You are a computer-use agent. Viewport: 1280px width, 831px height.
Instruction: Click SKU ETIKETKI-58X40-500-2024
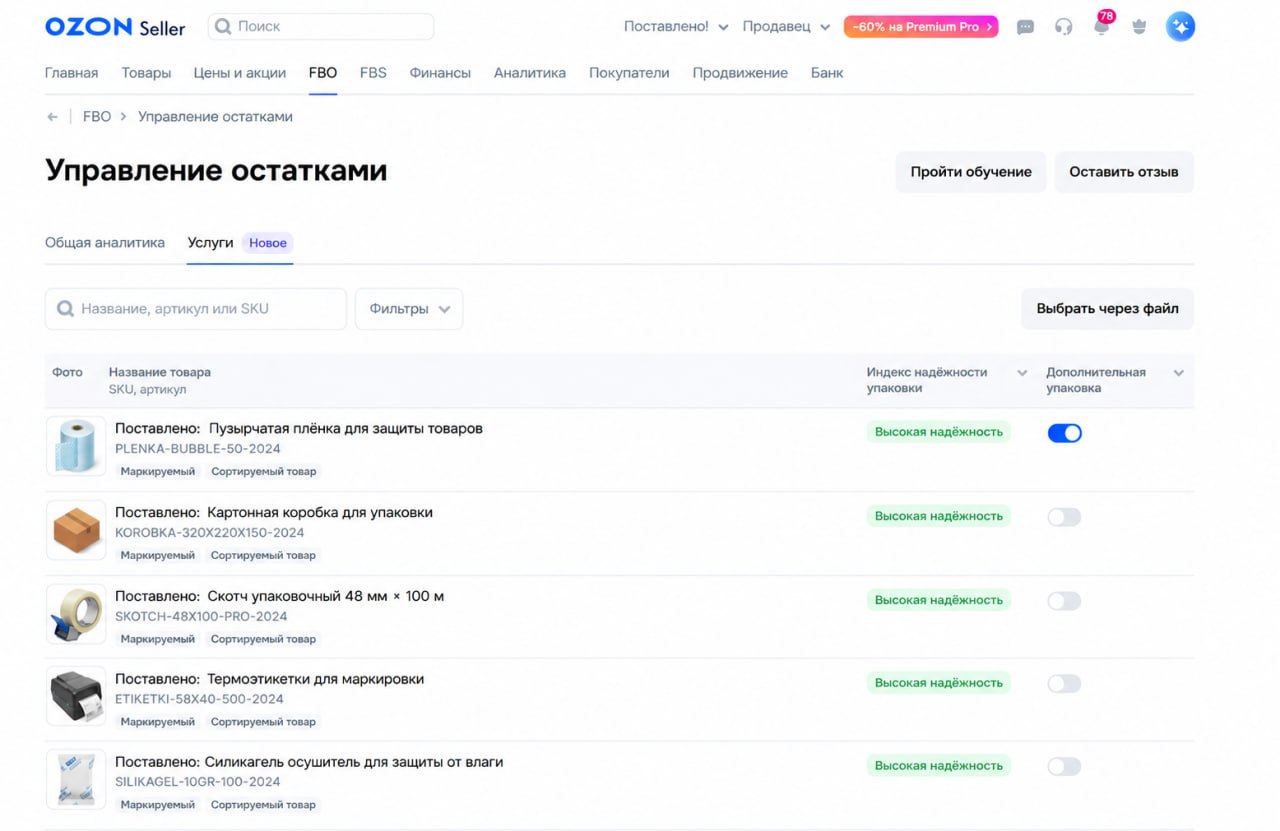click(x=199, y=700)
